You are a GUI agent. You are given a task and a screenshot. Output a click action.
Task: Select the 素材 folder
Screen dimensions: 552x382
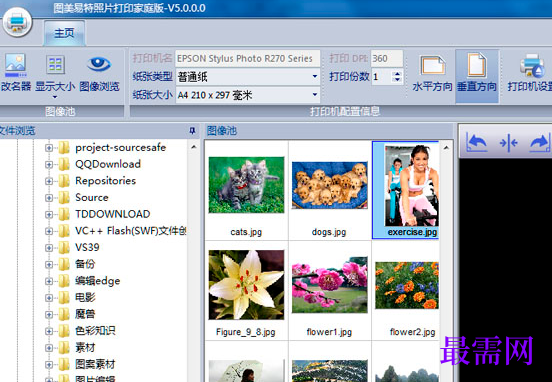coord(85,347)
